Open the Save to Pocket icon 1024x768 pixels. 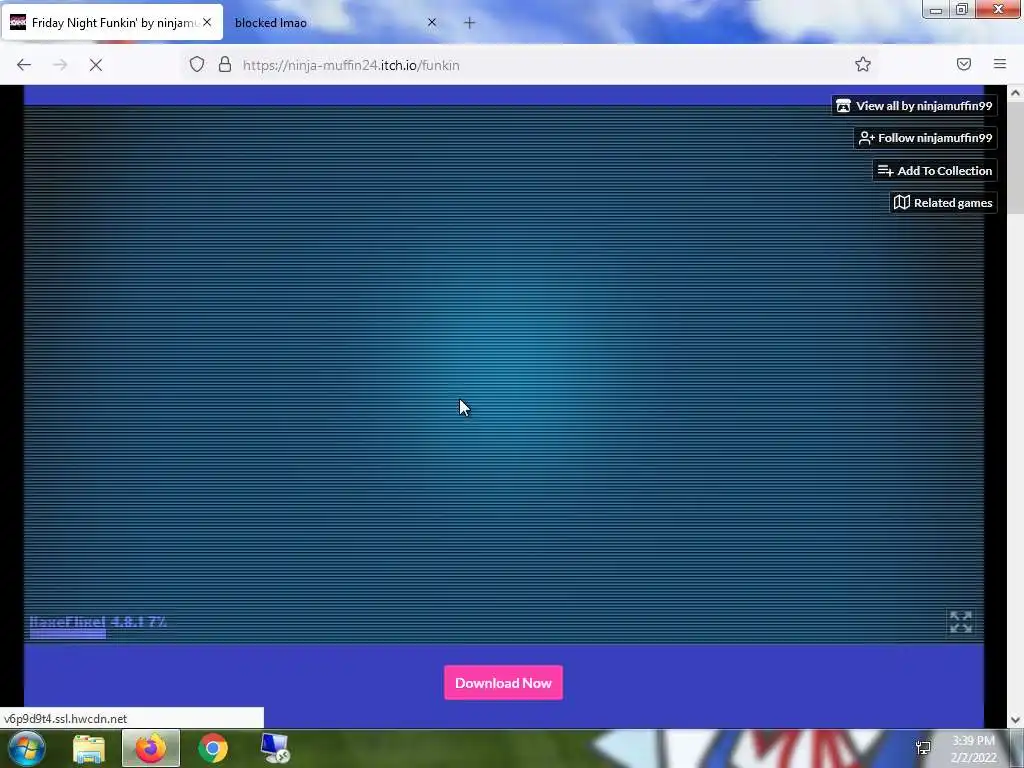coord(964,64)
